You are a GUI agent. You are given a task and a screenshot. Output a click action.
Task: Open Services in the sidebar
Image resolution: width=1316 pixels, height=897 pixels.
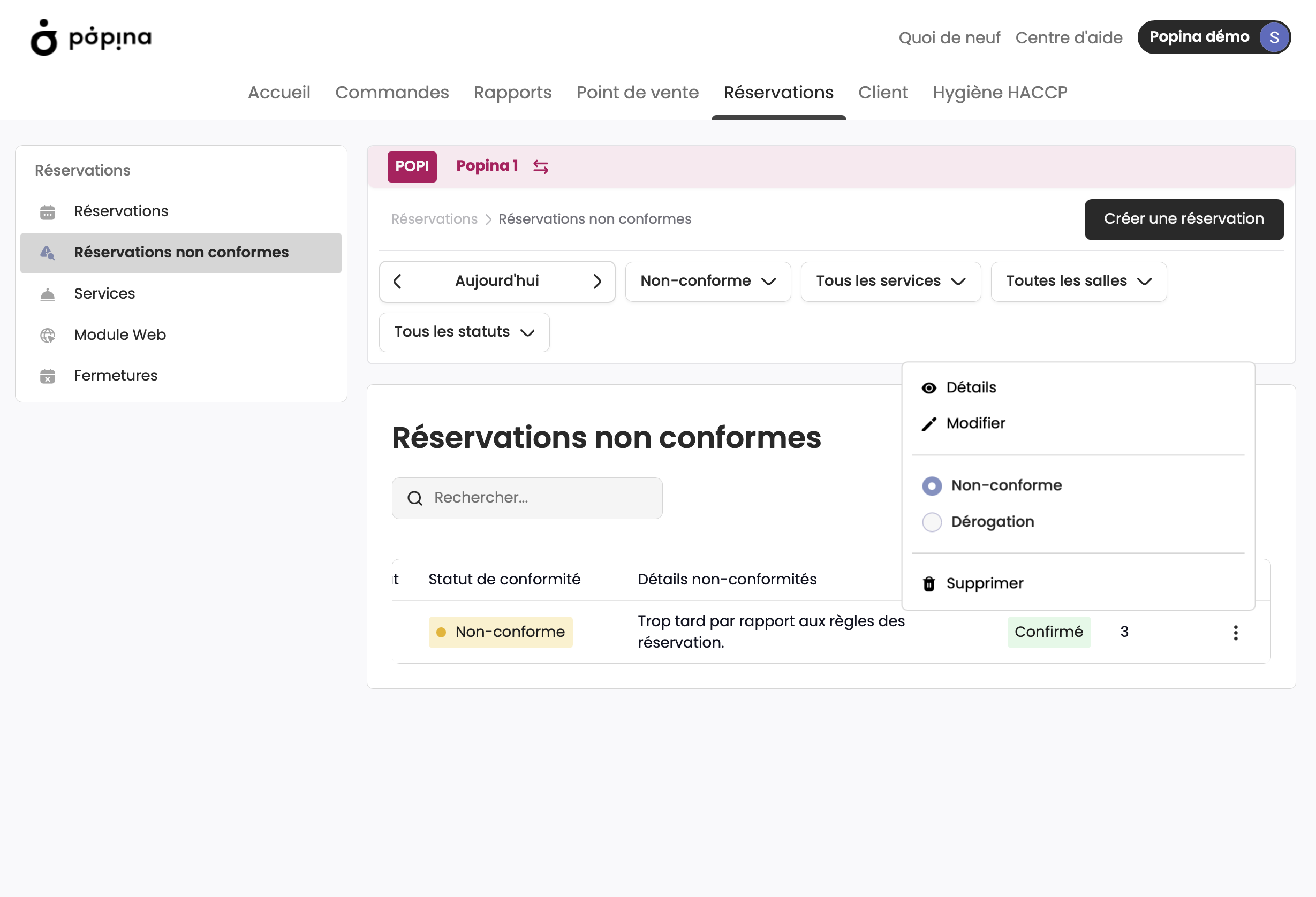[x=180, y=294]
